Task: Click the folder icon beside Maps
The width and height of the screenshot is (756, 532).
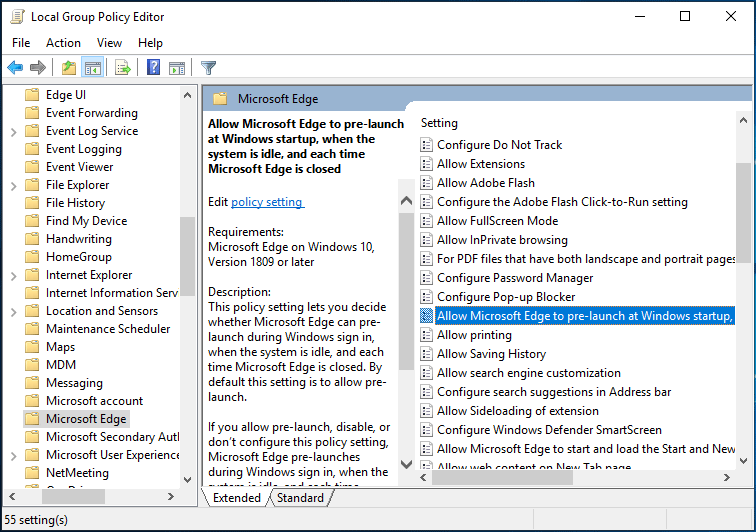Action: tap(32, 347)
